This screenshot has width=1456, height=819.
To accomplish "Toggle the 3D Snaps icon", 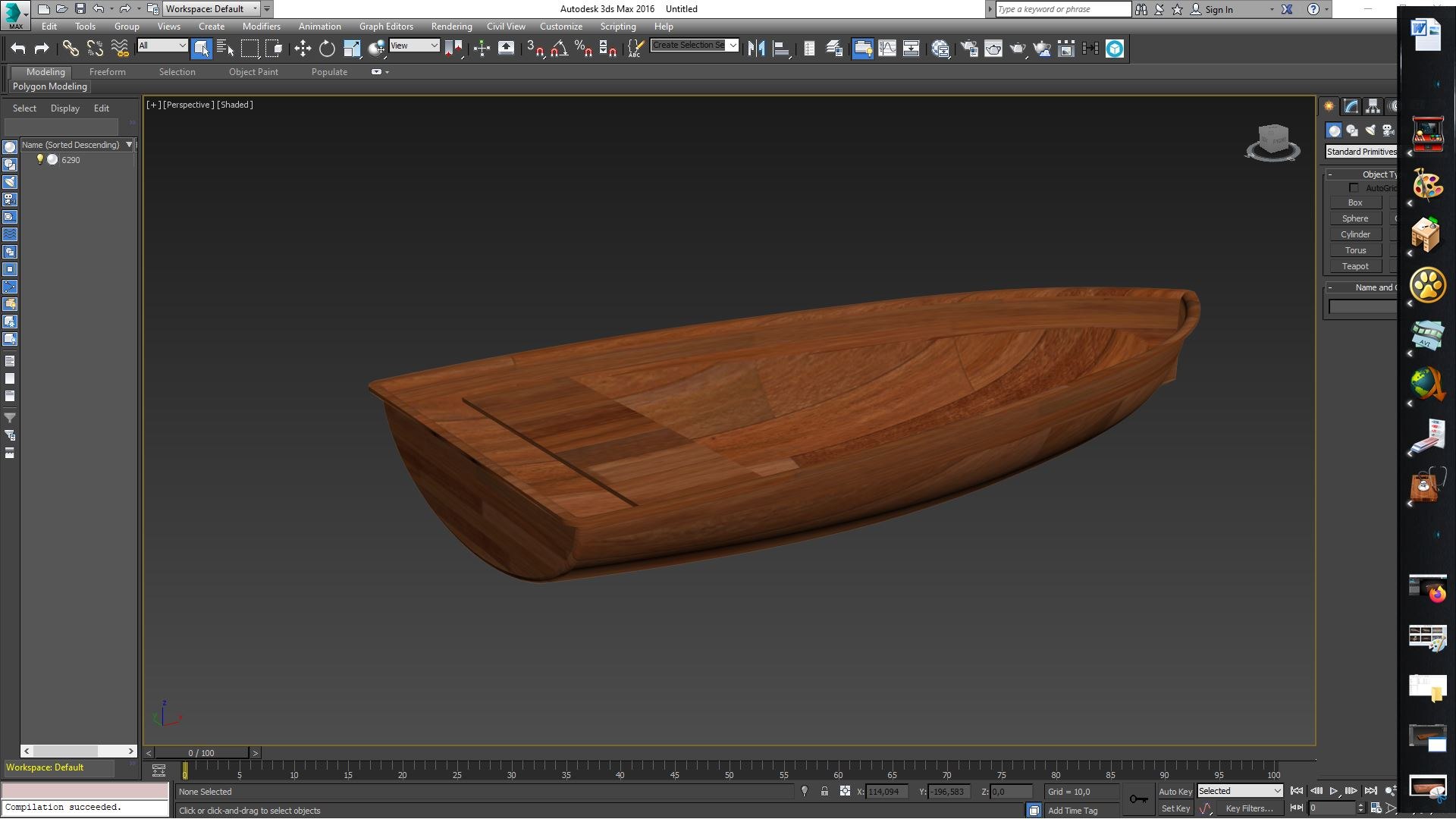I will (x=535, y=49).
